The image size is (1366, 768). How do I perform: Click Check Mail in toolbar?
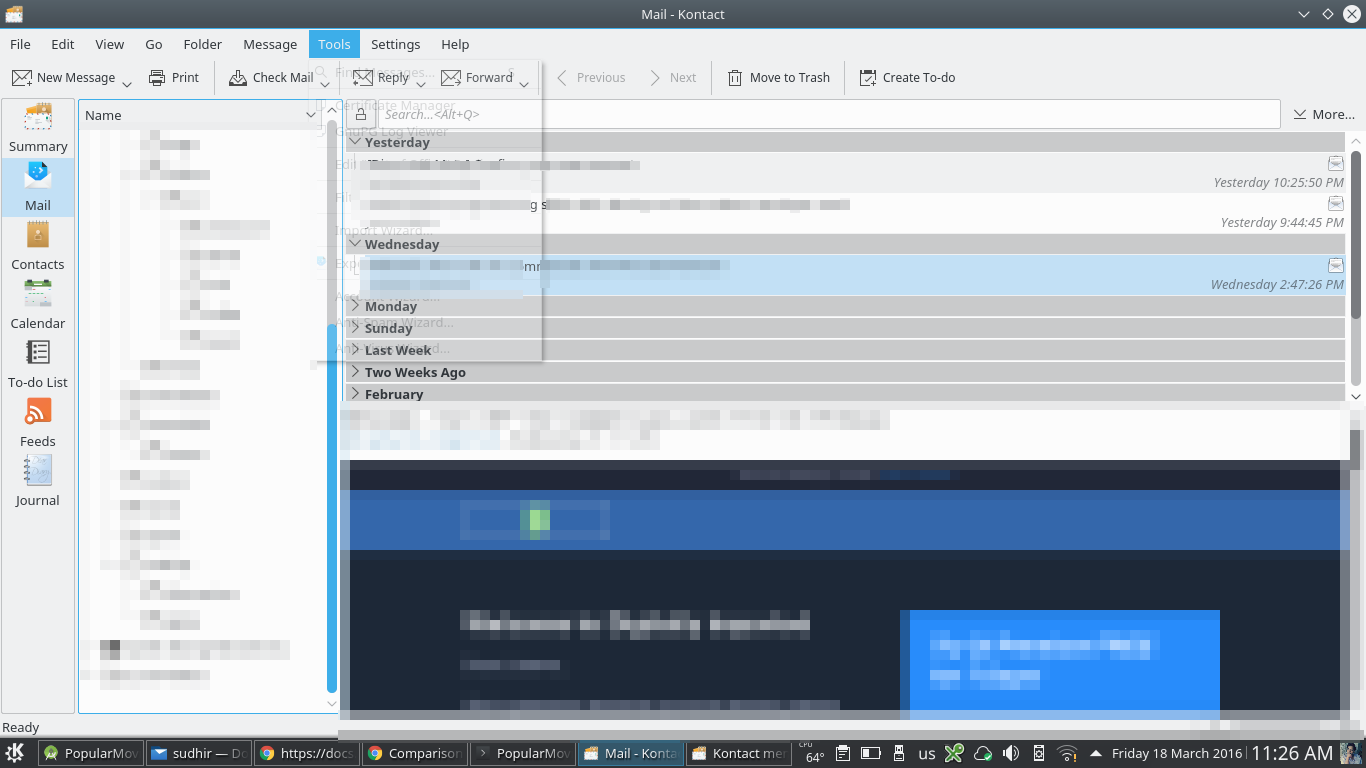click(x=271, y=77)
